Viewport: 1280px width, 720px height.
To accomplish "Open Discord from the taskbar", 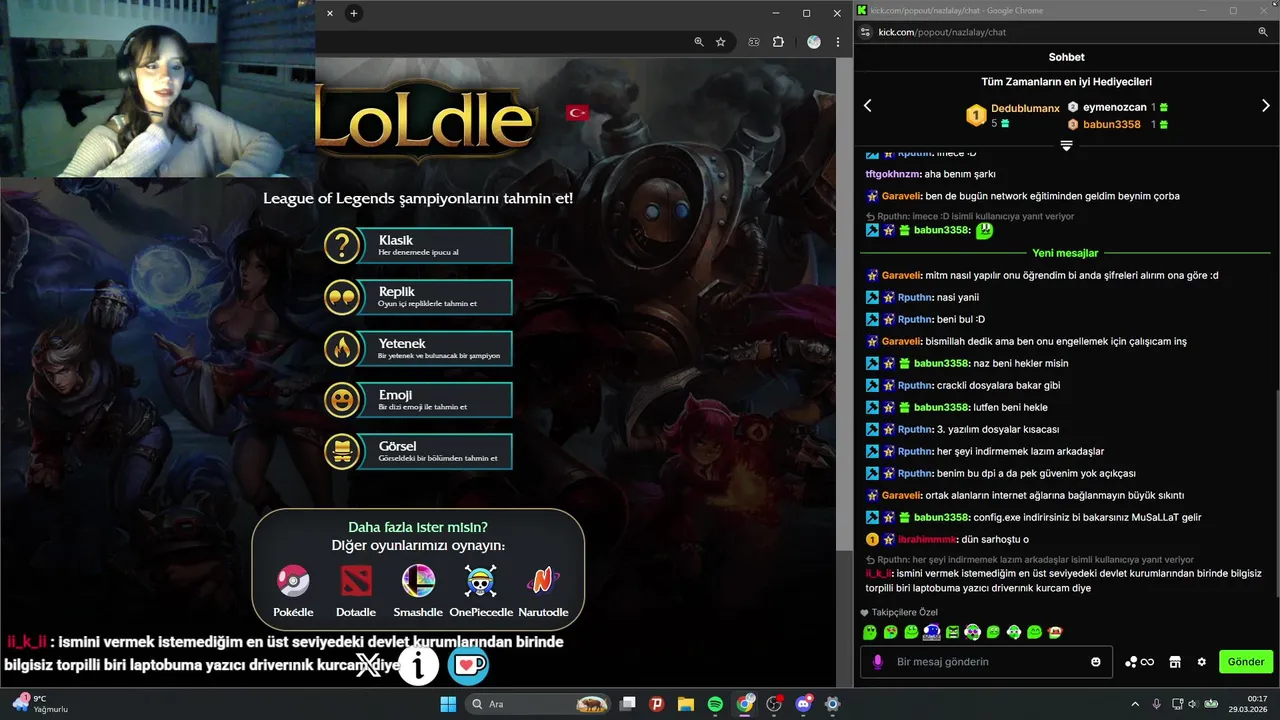I will (803, 704).
